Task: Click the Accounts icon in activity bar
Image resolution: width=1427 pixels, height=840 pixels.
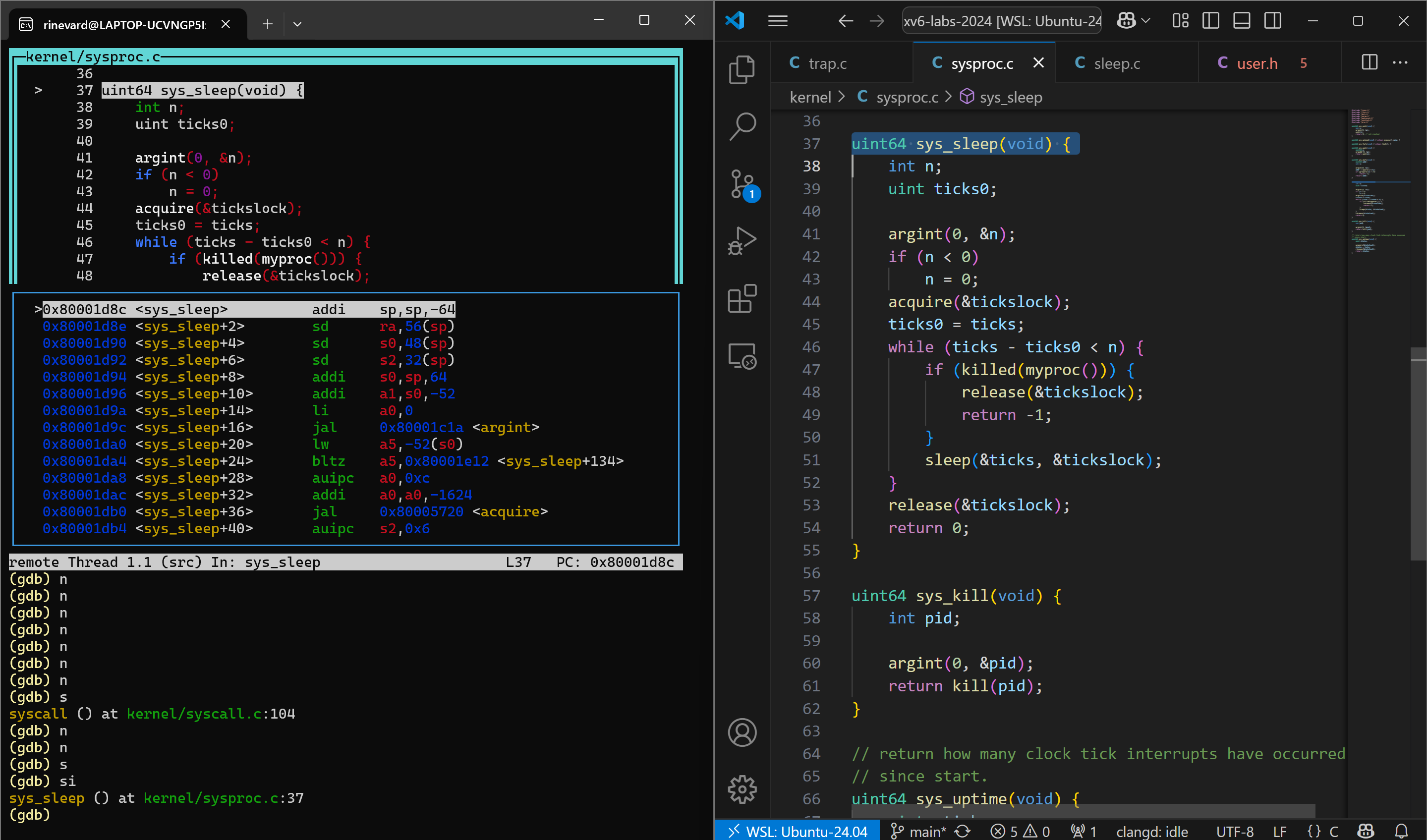Action: [x=742, y=732]
